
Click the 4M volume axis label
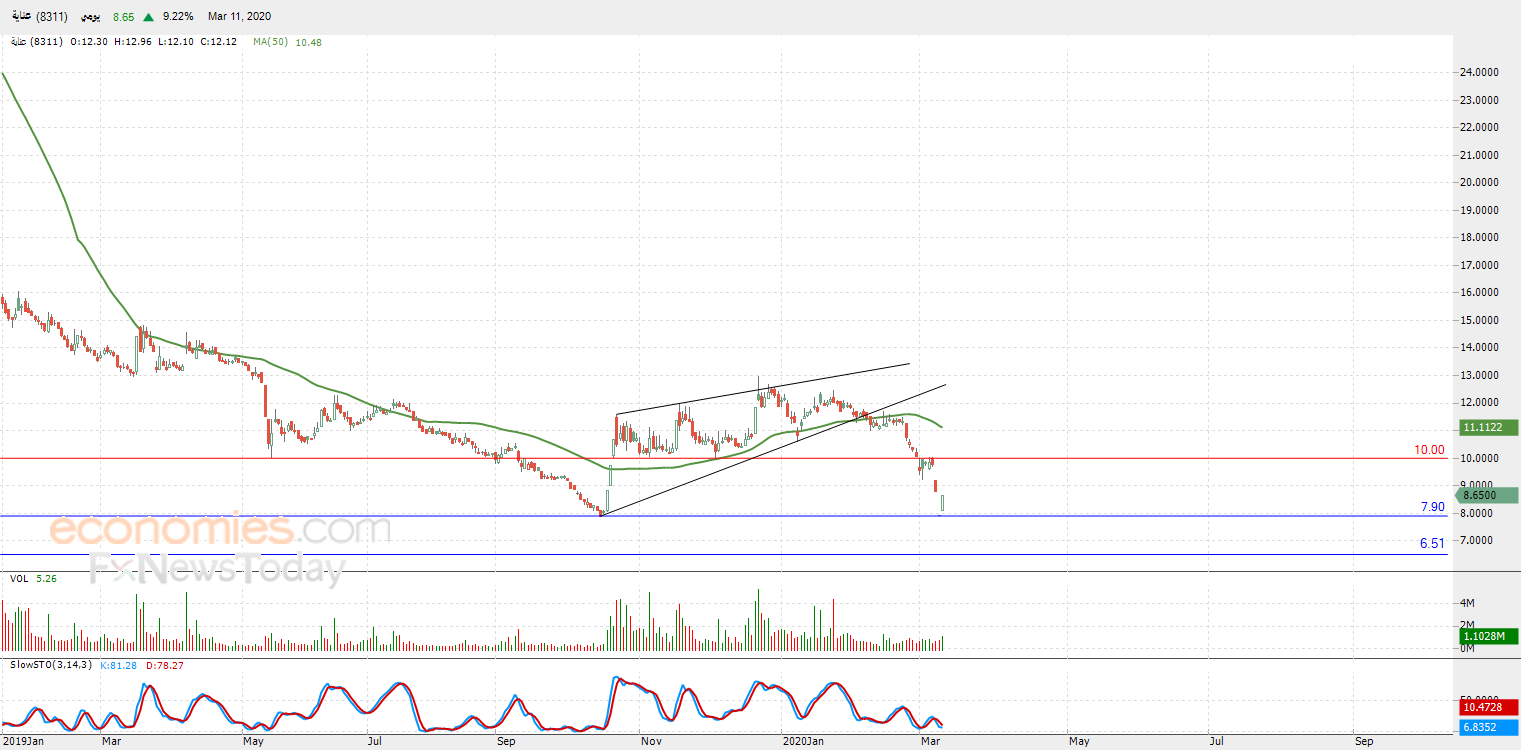coord(1468,603)
